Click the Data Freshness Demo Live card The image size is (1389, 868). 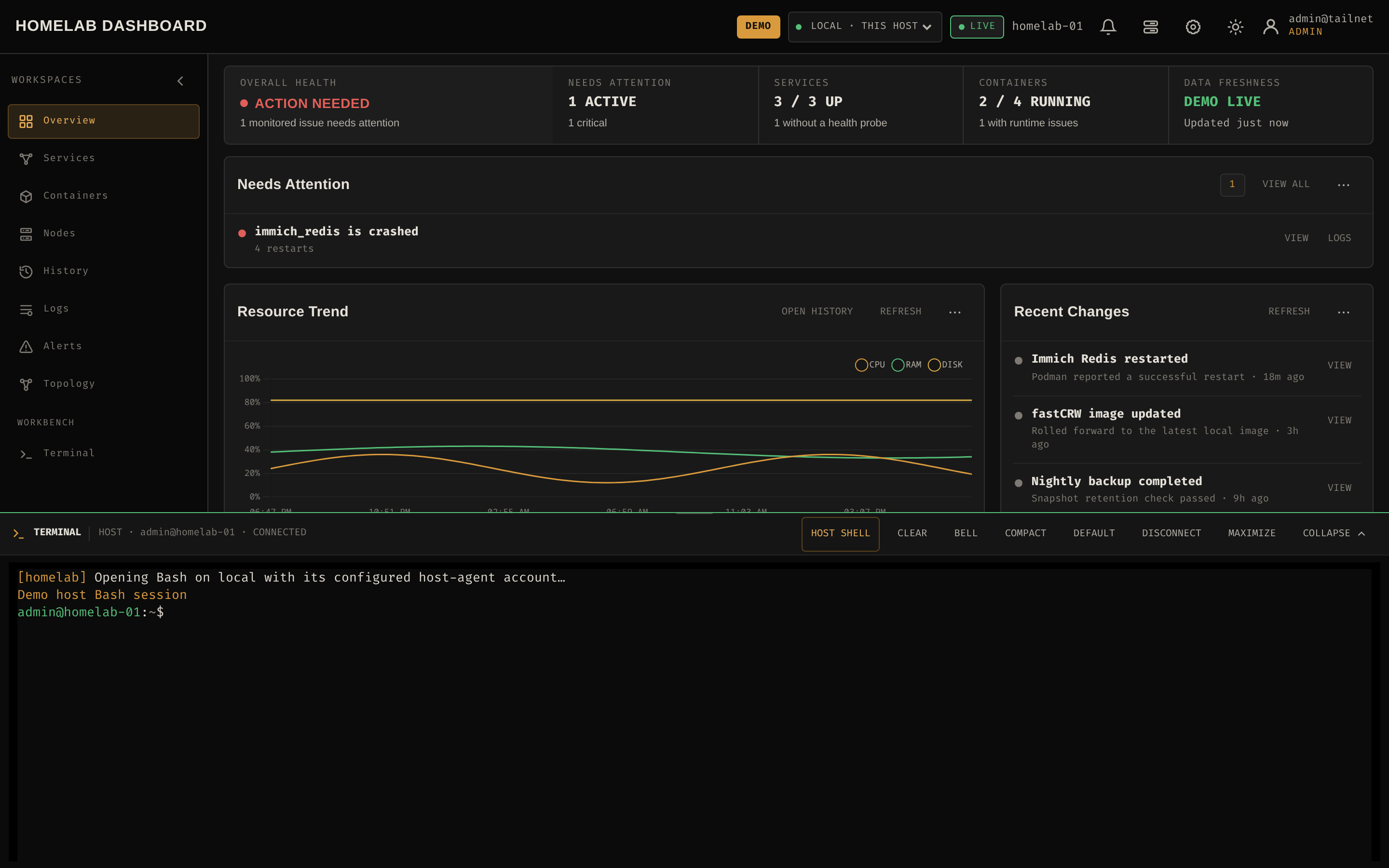(1270, 105)
